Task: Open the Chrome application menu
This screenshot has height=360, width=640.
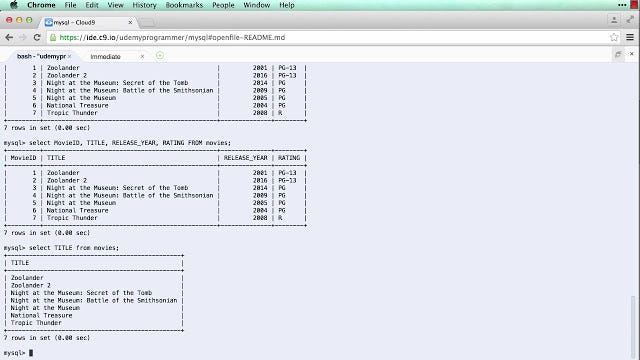Action: 41,5
